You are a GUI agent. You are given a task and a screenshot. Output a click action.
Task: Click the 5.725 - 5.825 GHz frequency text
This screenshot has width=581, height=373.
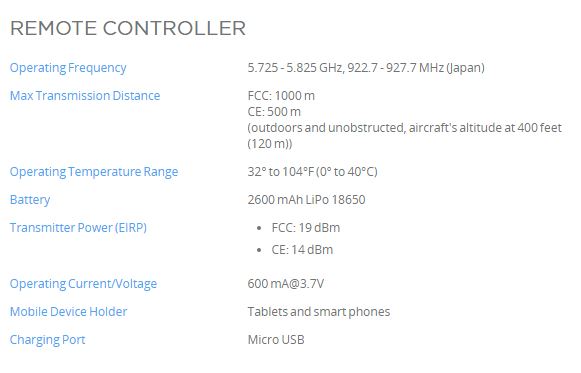coord(295,68)
